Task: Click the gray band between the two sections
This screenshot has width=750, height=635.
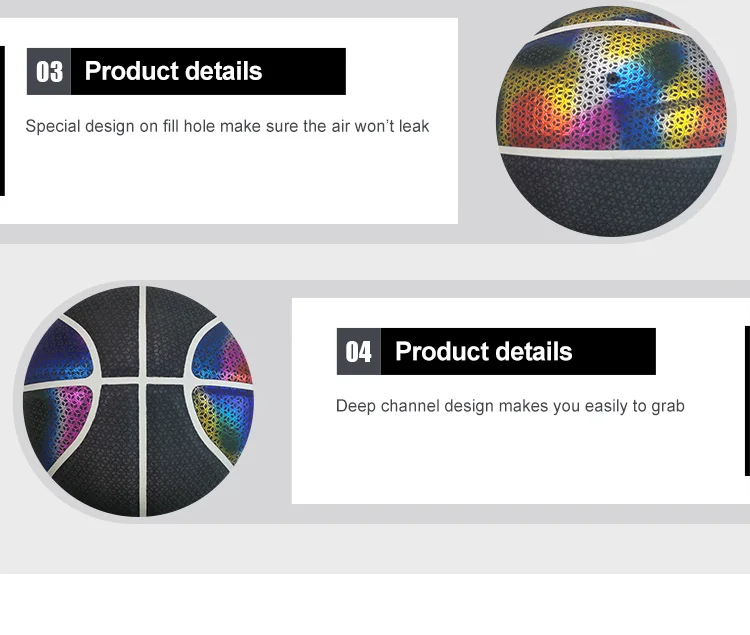Action: tap(375, 260)
